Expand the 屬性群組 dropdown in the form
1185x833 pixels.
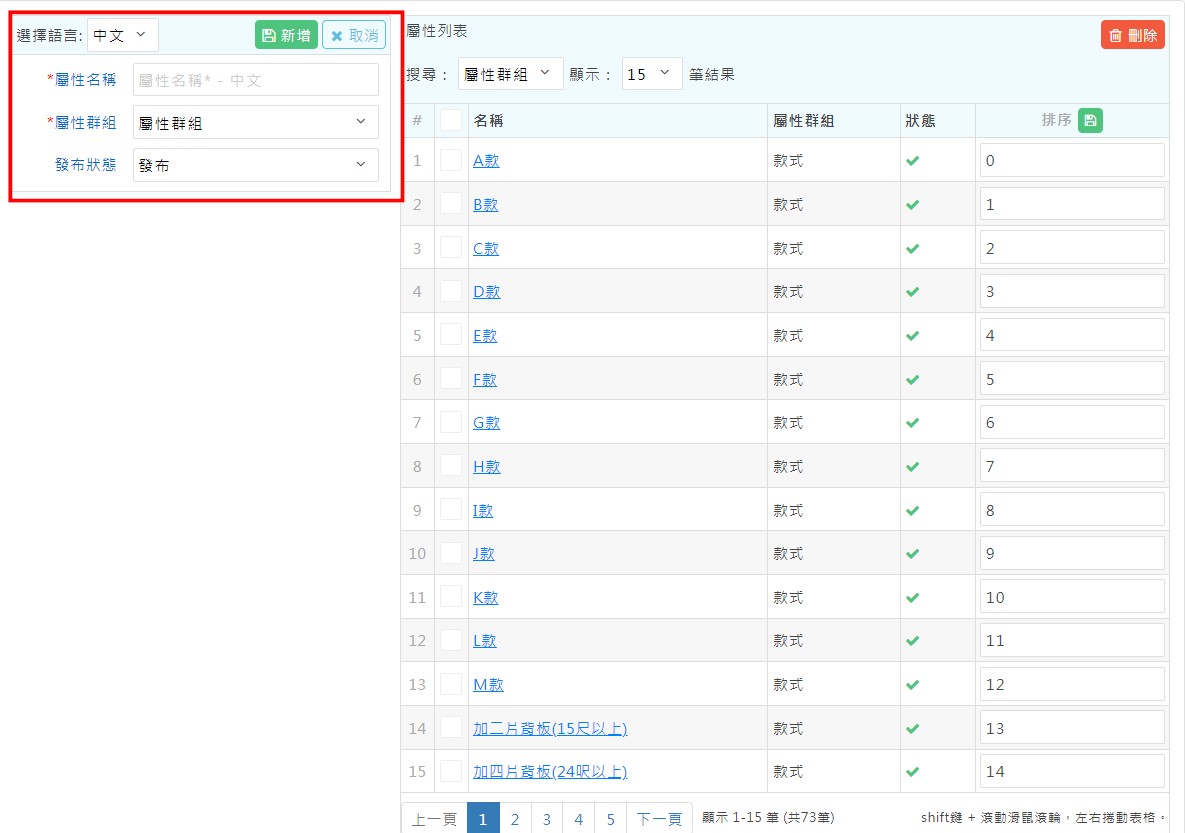(255, 122)
